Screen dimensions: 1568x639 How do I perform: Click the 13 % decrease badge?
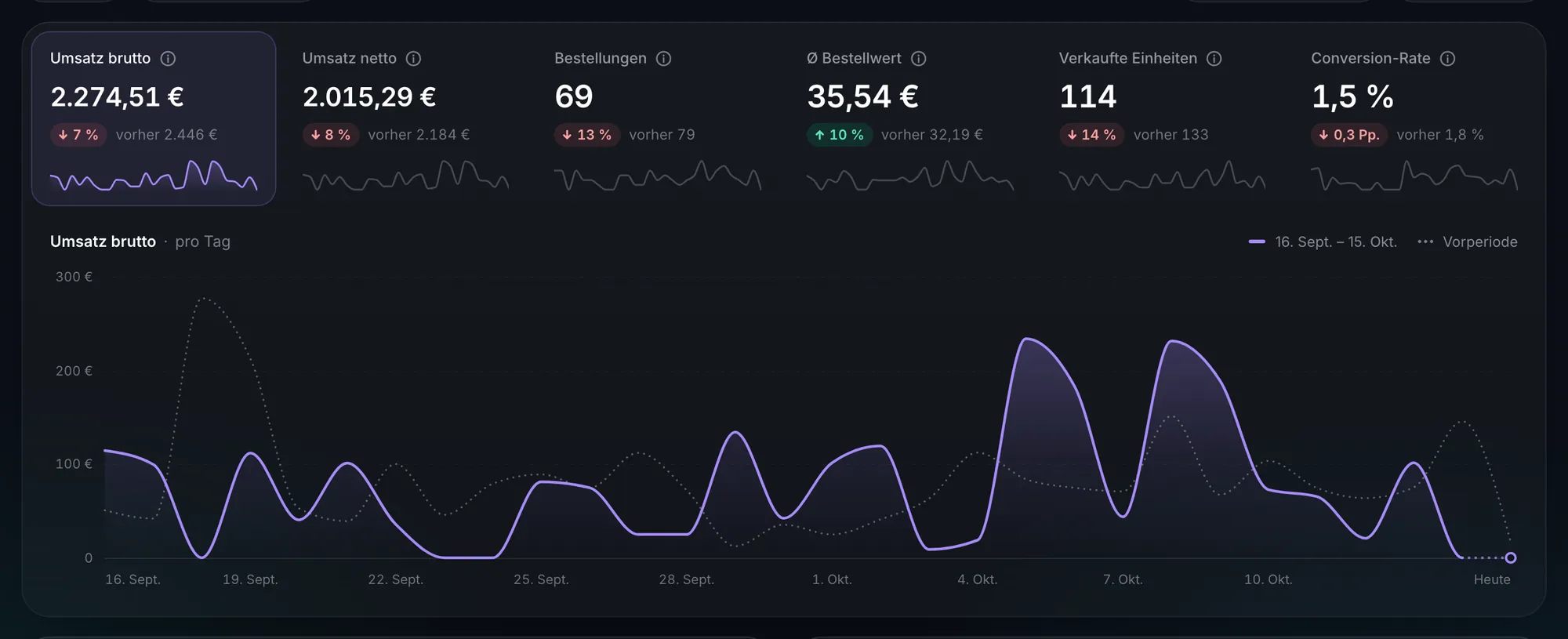point(587,135)
